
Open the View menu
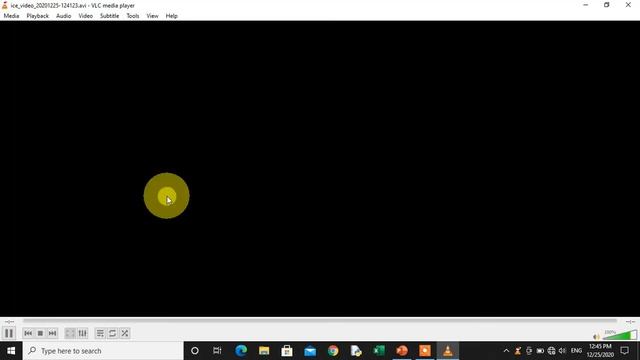[x=152, y=16]
